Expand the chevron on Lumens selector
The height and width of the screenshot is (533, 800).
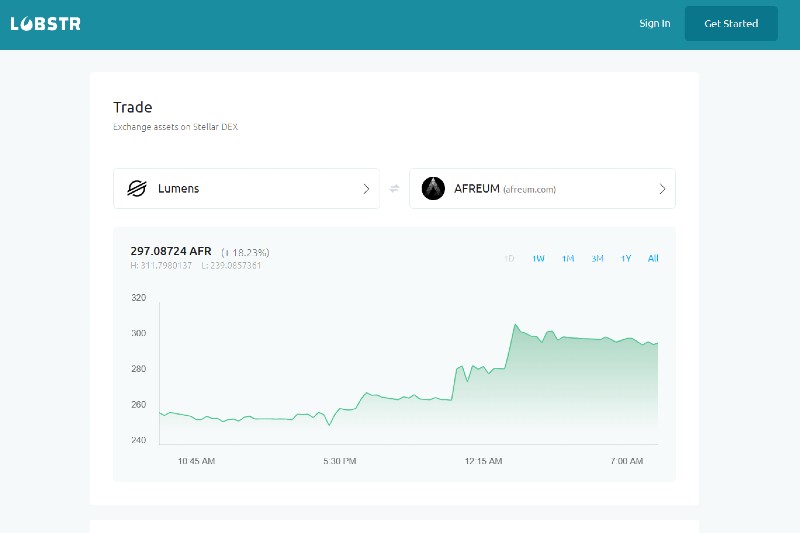(x=366, y=189)
